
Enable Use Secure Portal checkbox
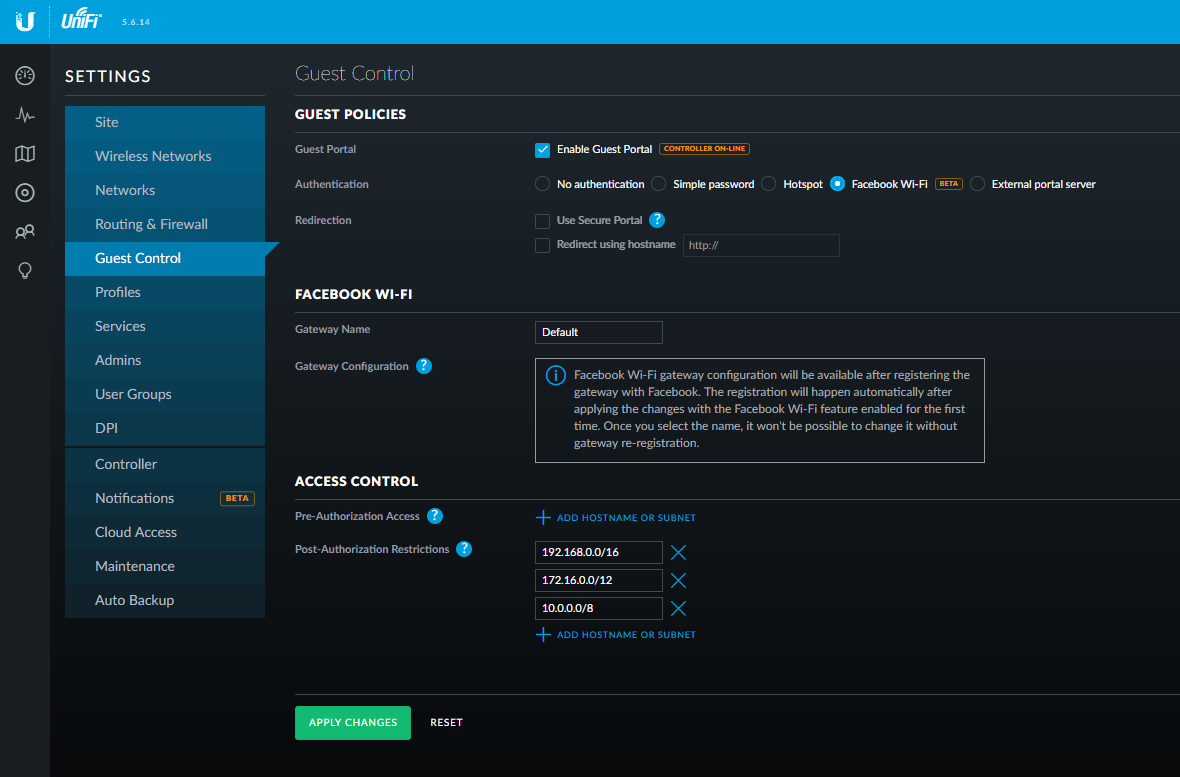tap(543, 220)
